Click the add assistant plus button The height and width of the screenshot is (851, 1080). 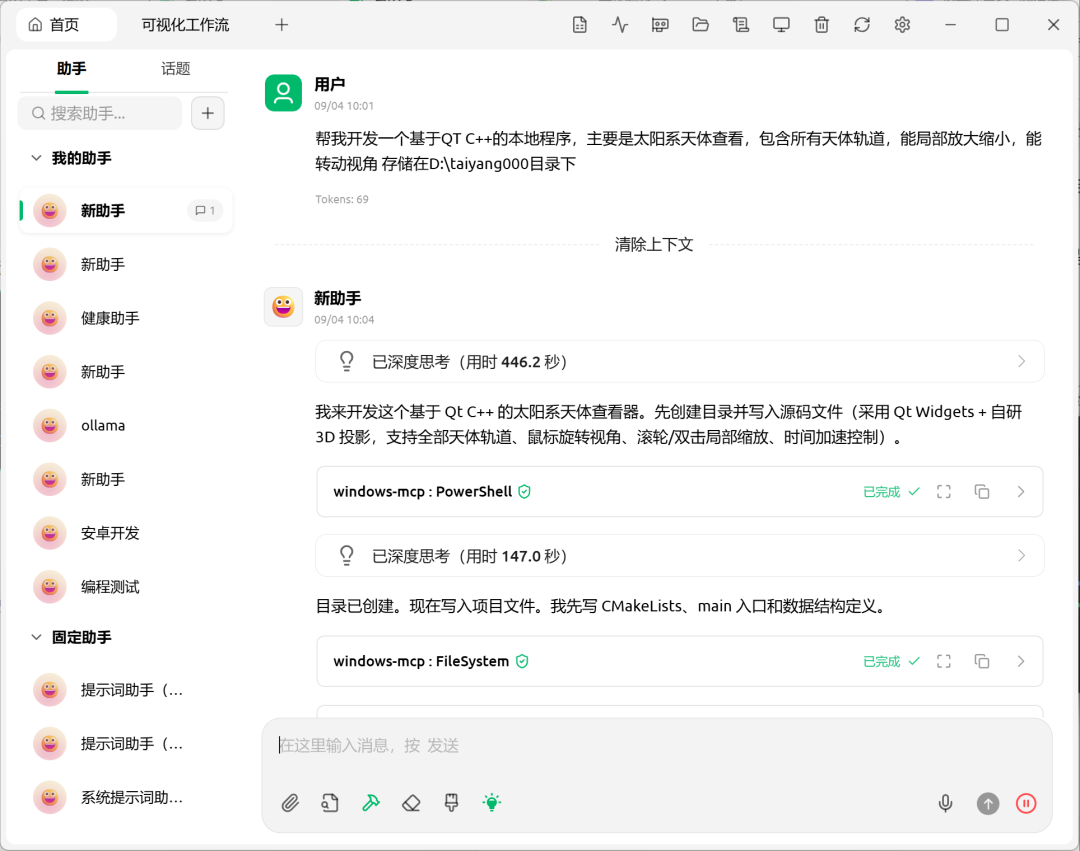(x=208, y=114)
